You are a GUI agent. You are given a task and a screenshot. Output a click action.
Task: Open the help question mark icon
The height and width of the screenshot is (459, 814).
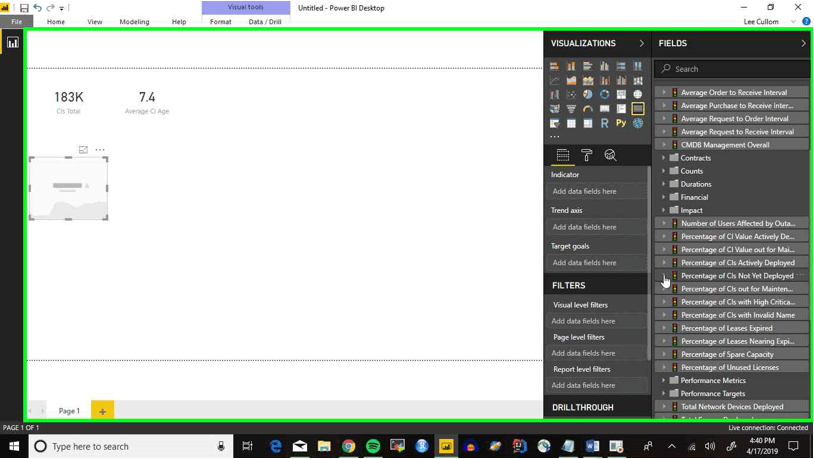click(x=806, y=21)
